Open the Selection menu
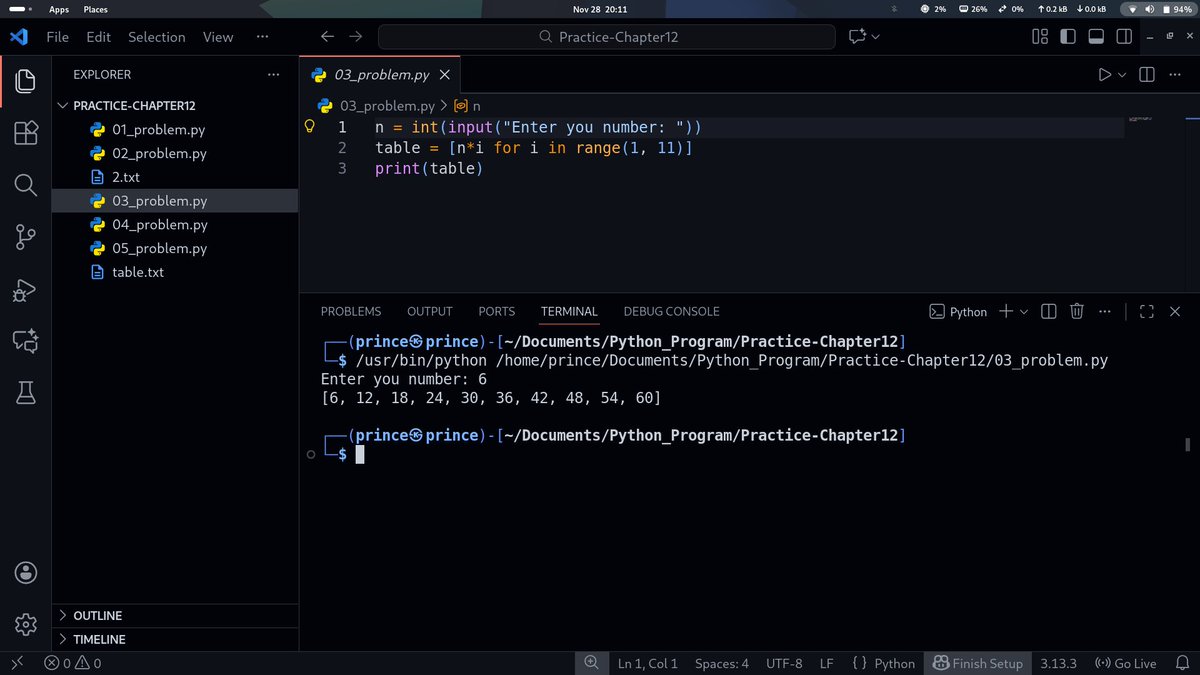The height and width of the screenshot is (675, 1200). (156, 36)
